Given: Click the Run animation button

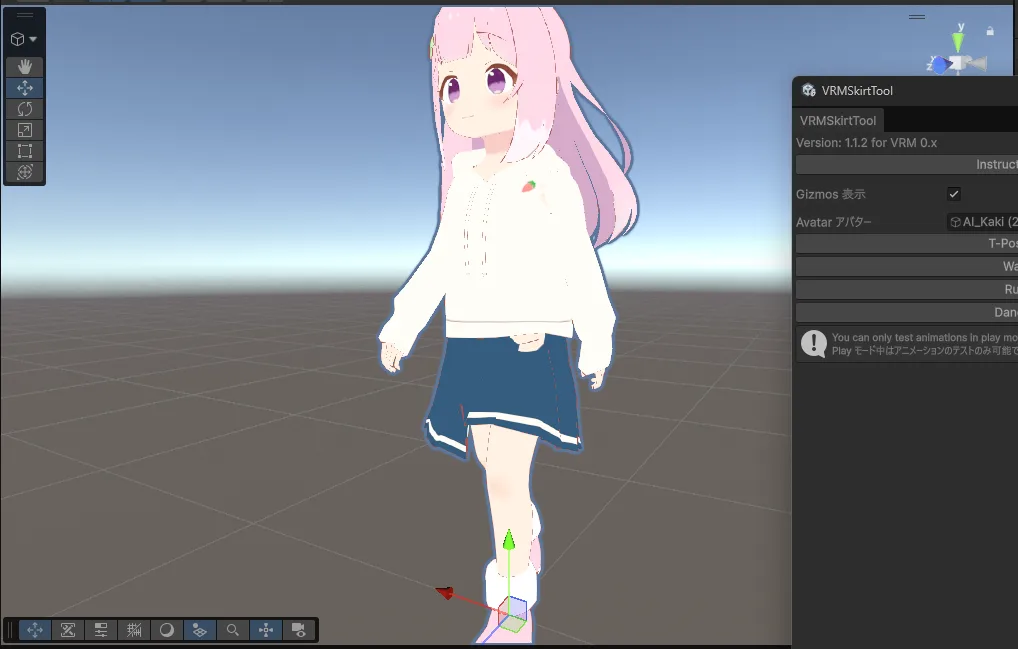Looking at the screenshot, I should pyautogui.click(x=907, y=289).
